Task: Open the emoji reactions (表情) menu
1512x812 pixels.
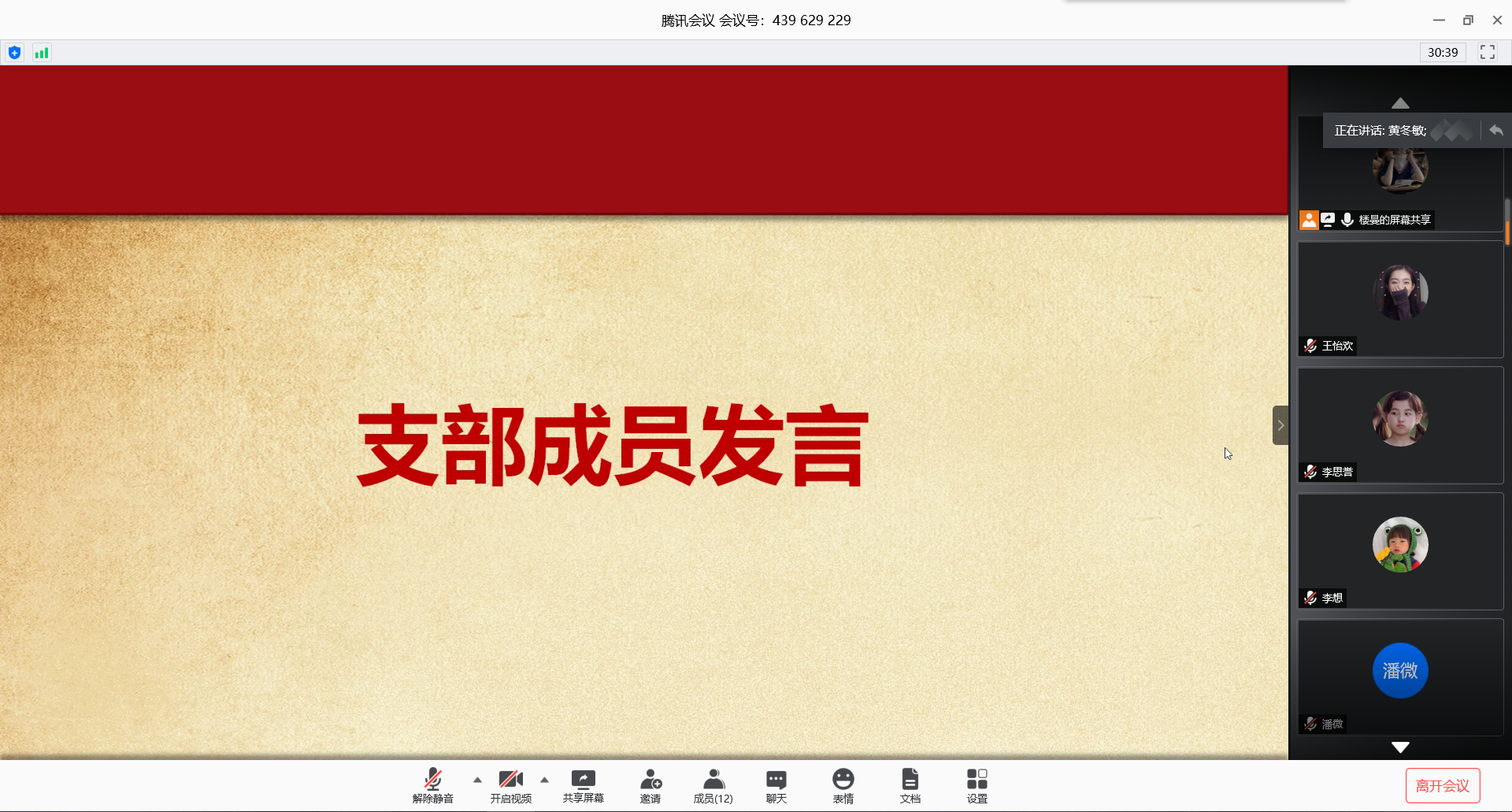Action: (843, 785)
